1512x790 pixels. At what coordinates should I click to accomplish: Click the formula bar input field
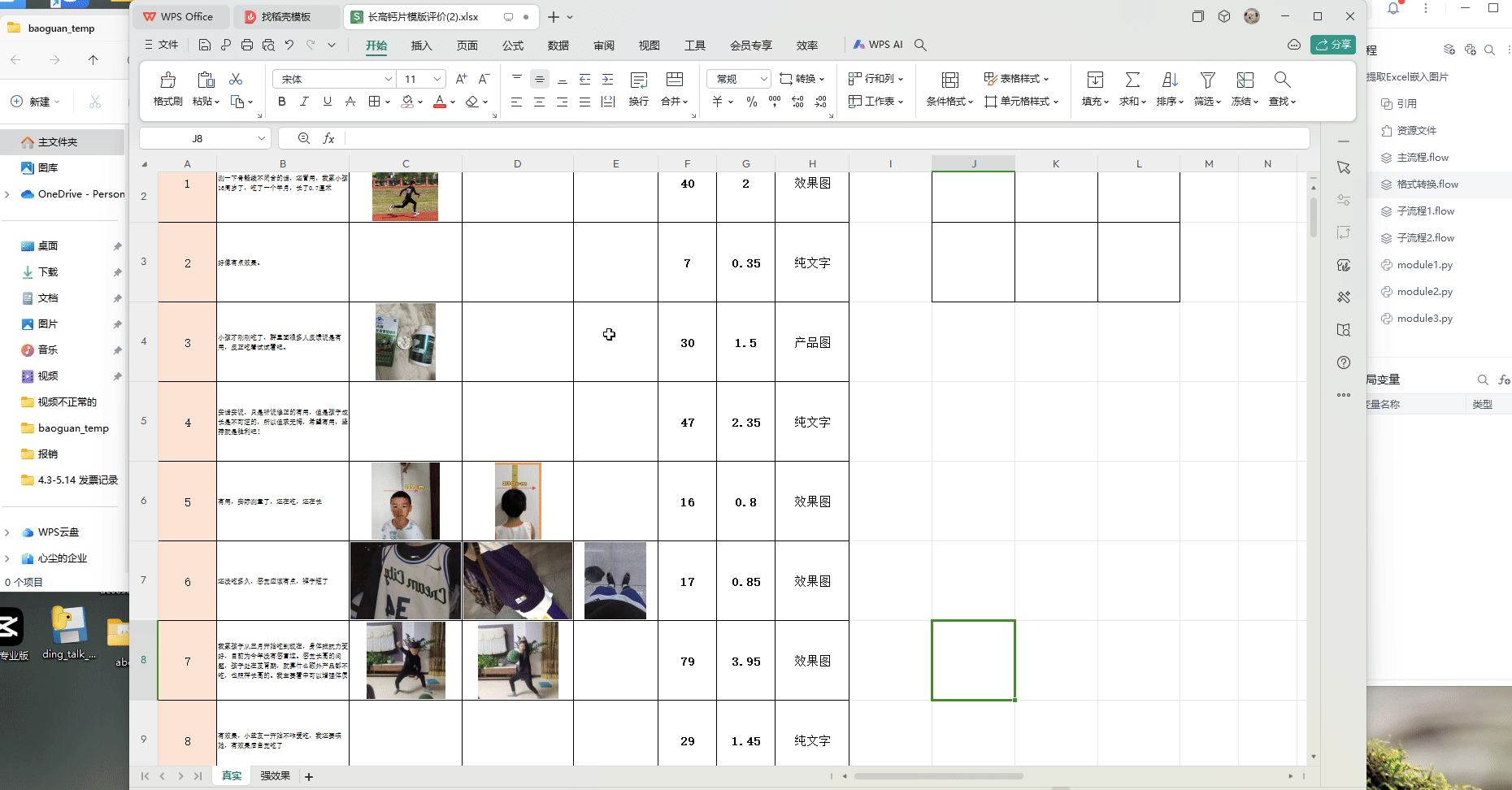[821, 138]
